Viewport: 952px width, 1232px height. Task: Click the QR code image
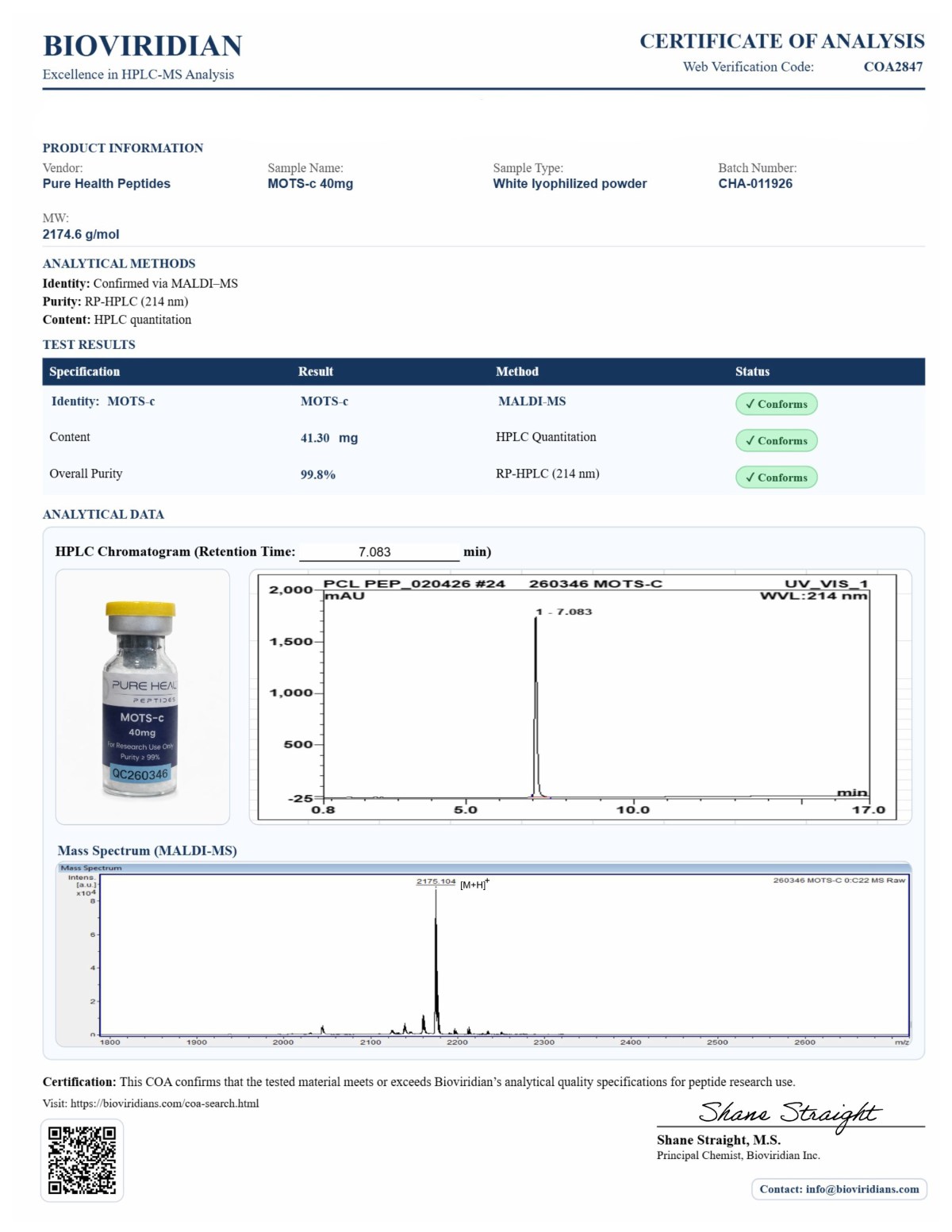point(82,1160)
